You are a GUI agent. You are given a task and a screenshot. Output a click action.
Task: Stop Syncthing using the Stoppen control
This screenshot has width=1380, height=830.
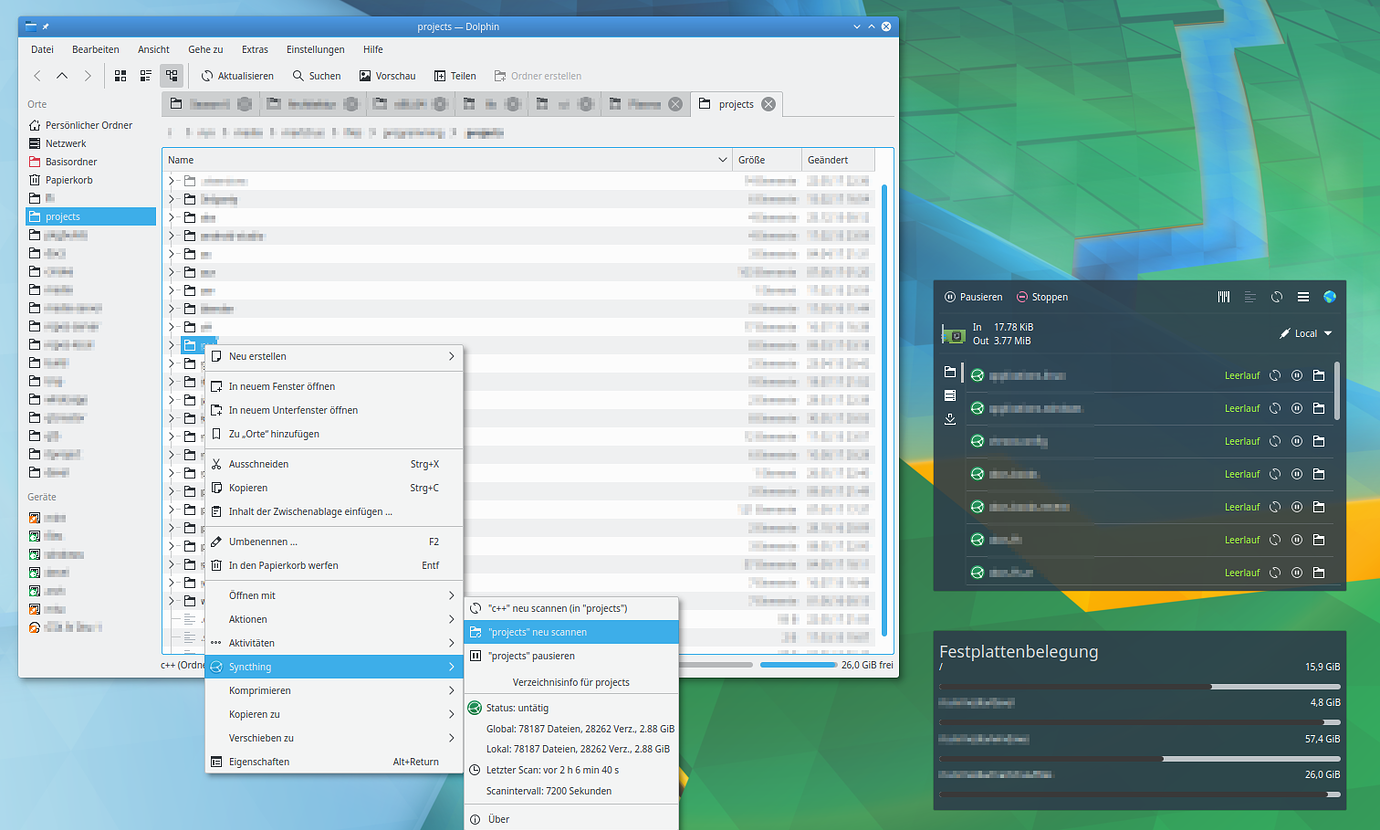(x=1041, y=296)
